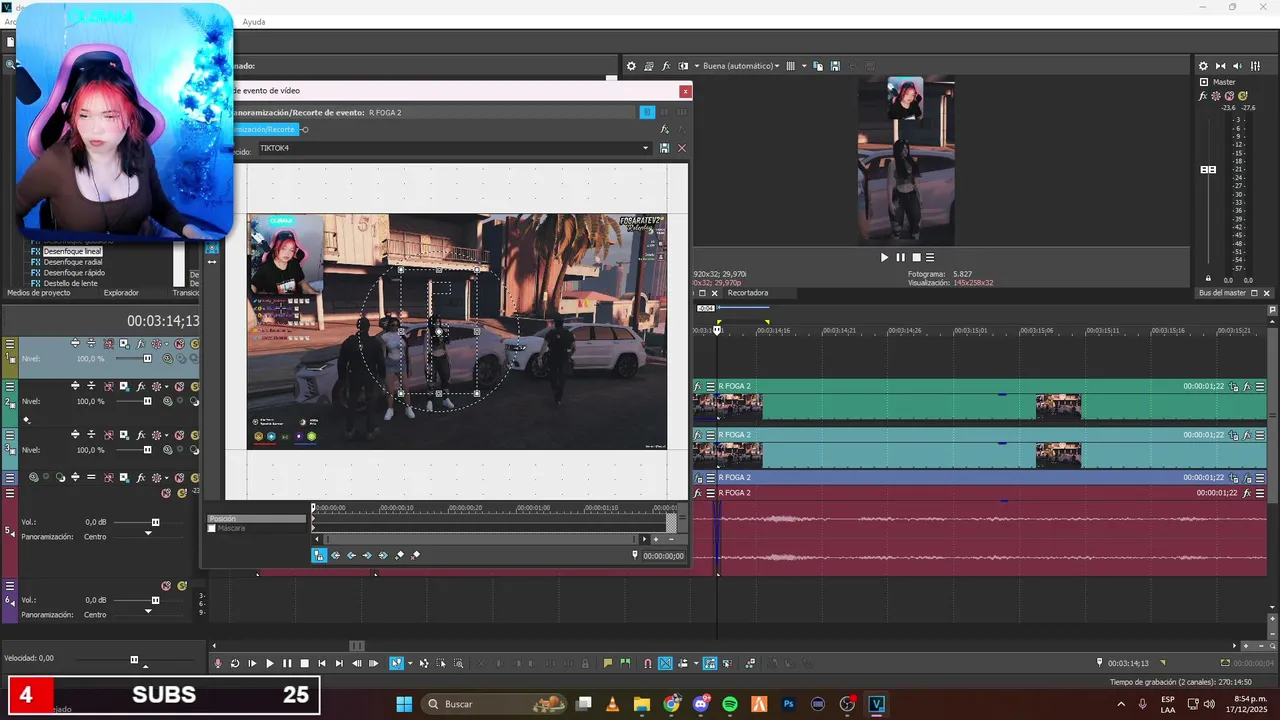Pause playback in the main transport bar
The height and width of the screenshot is (720, 1280).
(x=287, y=663)
